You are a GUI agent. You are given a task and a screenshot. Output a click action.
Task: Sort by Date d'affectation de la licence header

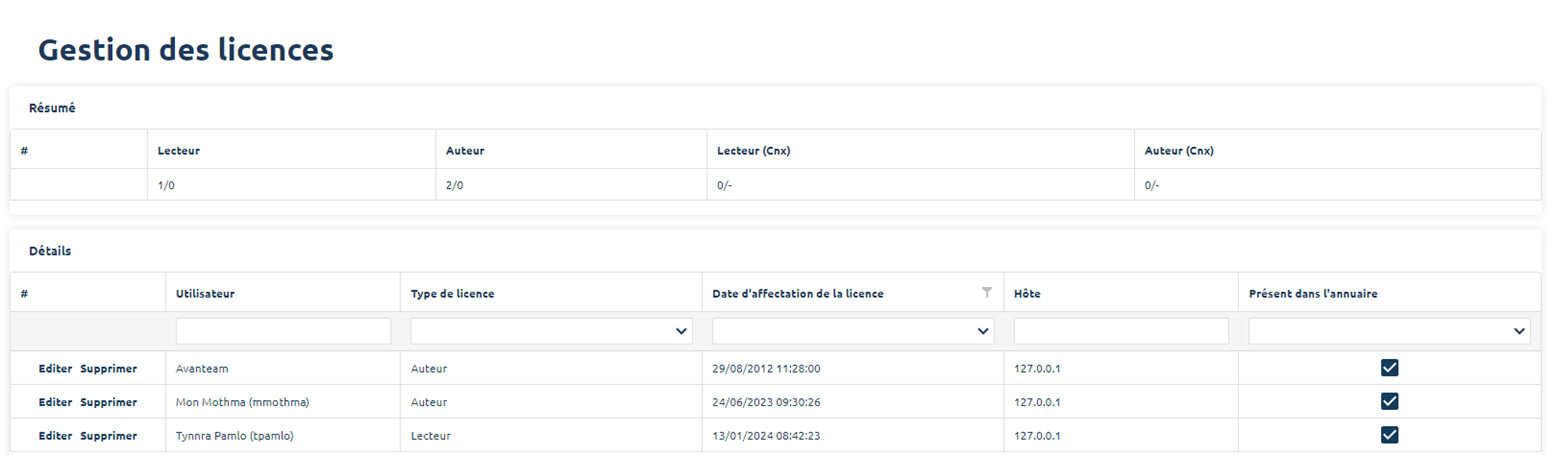(797, 294)
